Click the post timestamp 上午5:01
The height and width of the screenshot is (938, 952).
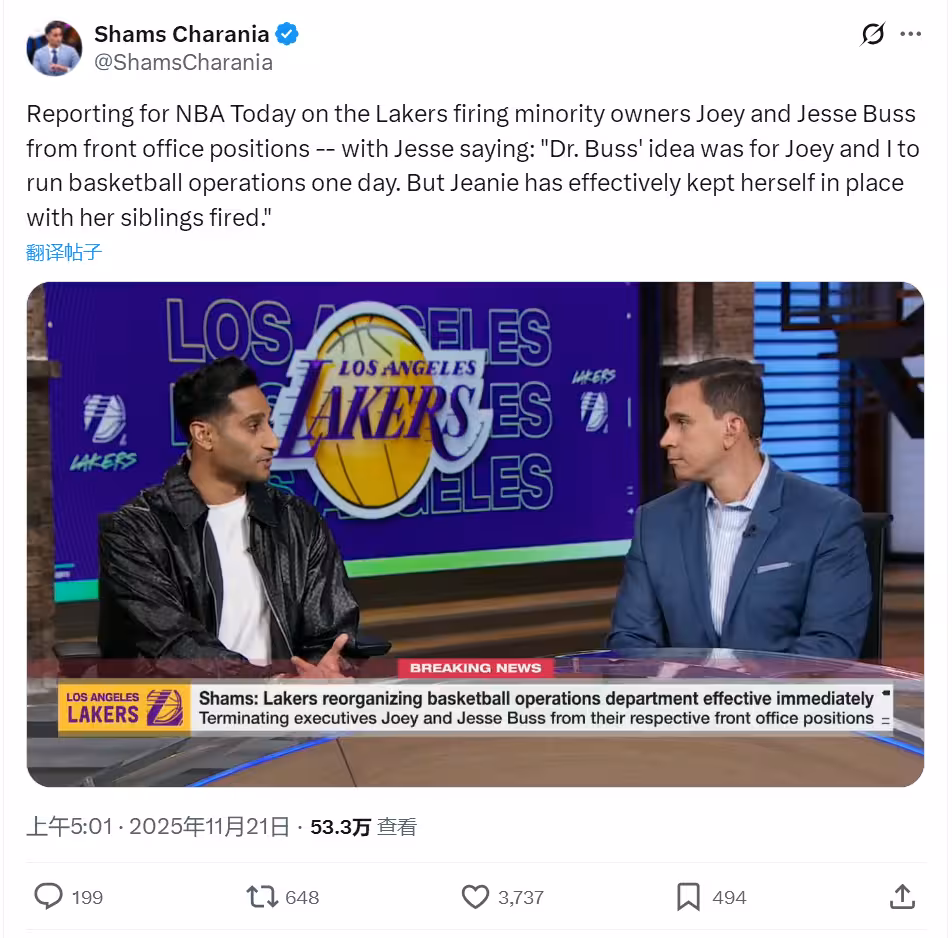[69, 827]
